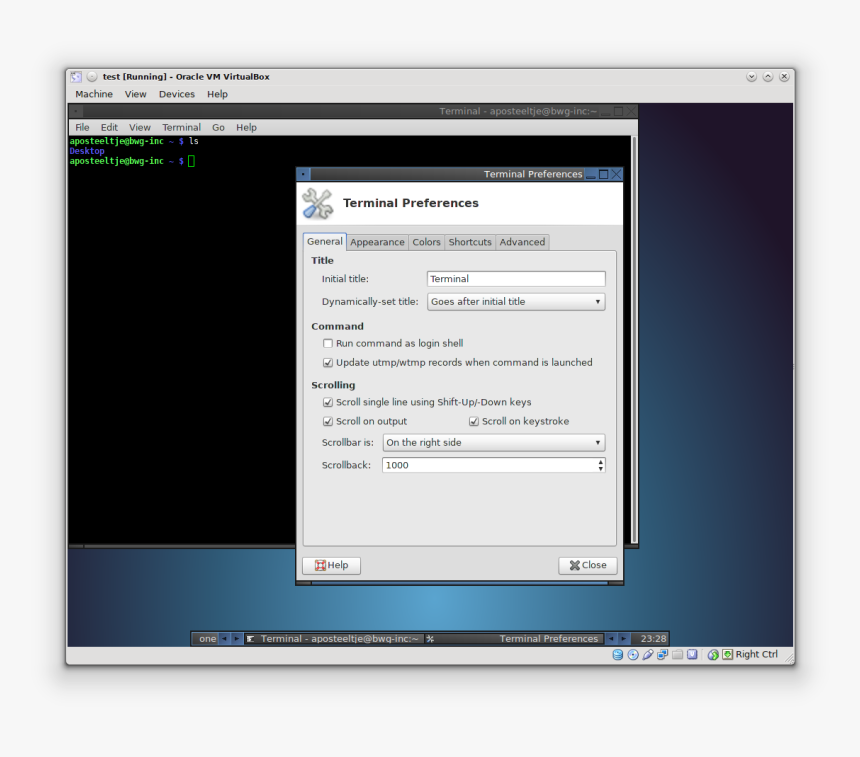
Task: Open the Terminal menu in the terminal window
Action: (x=181, y=127)
